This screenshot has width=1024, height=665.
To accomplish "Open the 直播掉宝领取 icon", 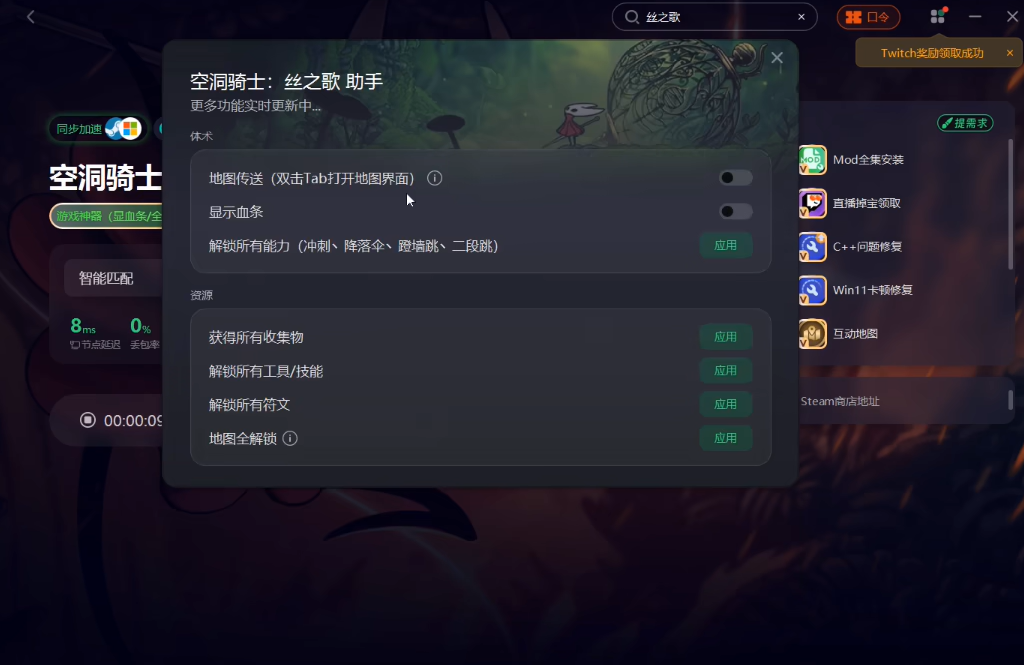I will click(812, 203).
